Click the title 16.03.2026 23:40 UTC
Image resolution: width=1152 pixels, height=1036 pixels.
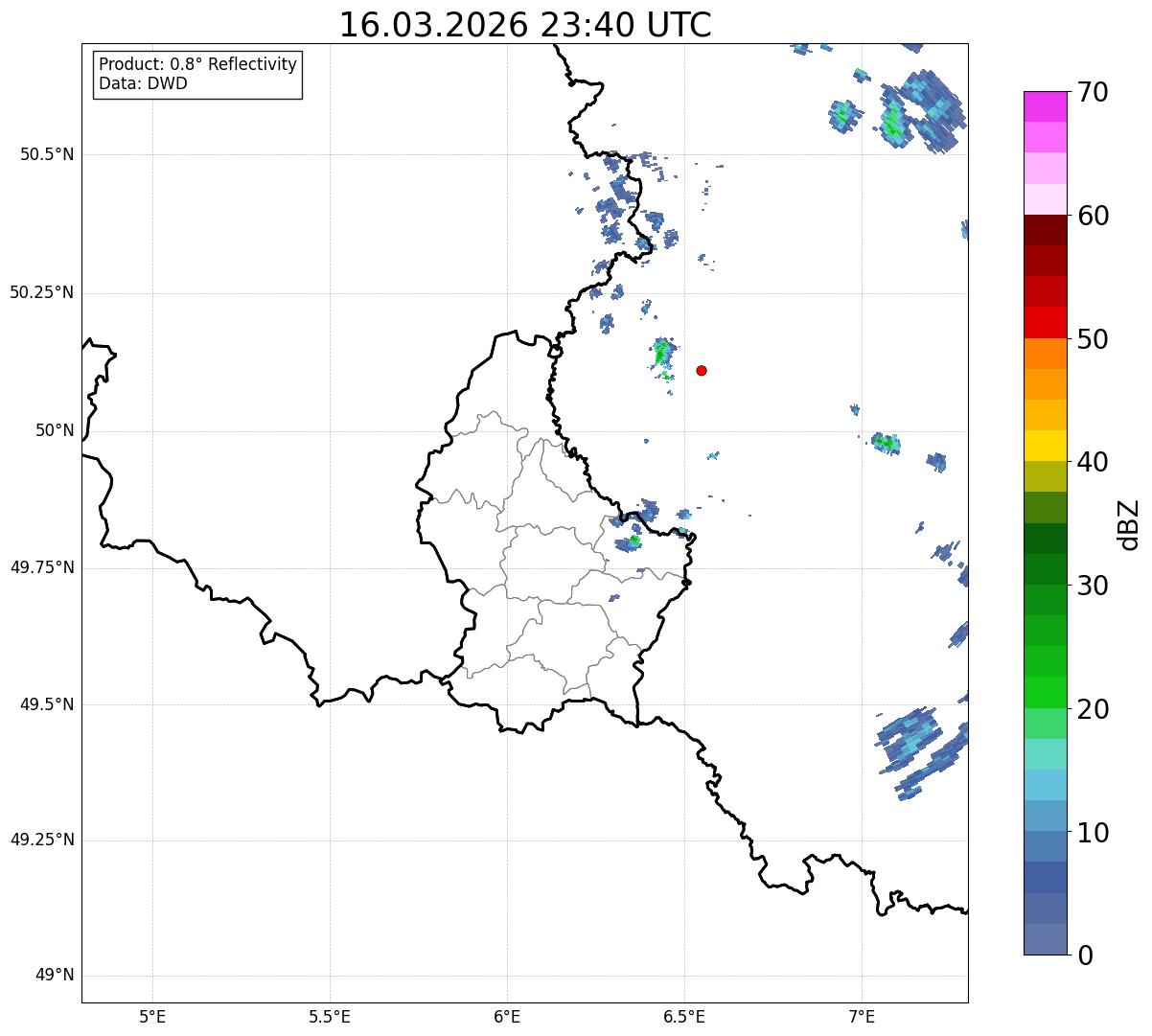[x=525, y=25]
